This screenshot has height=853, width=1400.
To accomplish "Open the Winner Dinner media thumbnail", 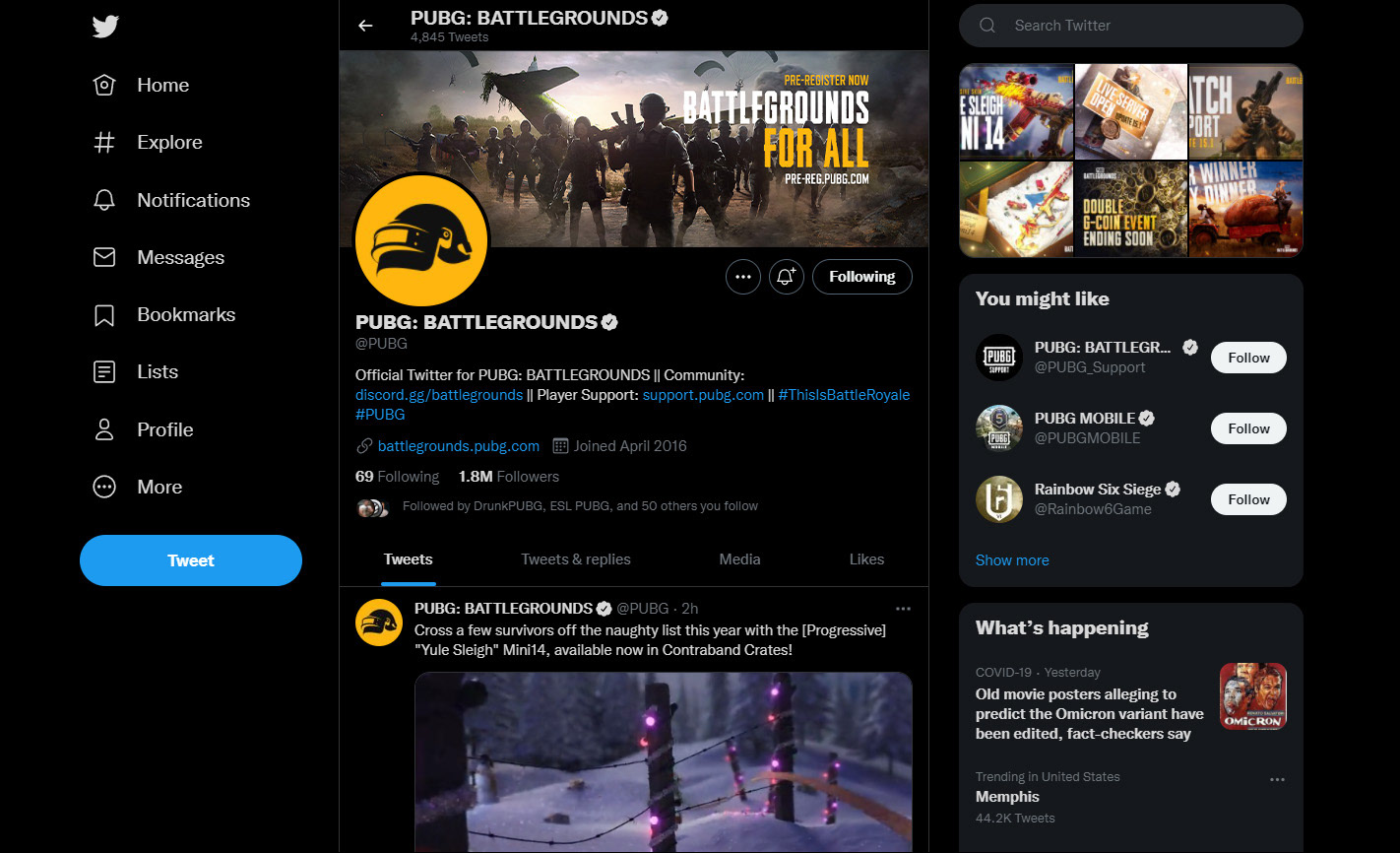I will click(x=1246, y=209).
